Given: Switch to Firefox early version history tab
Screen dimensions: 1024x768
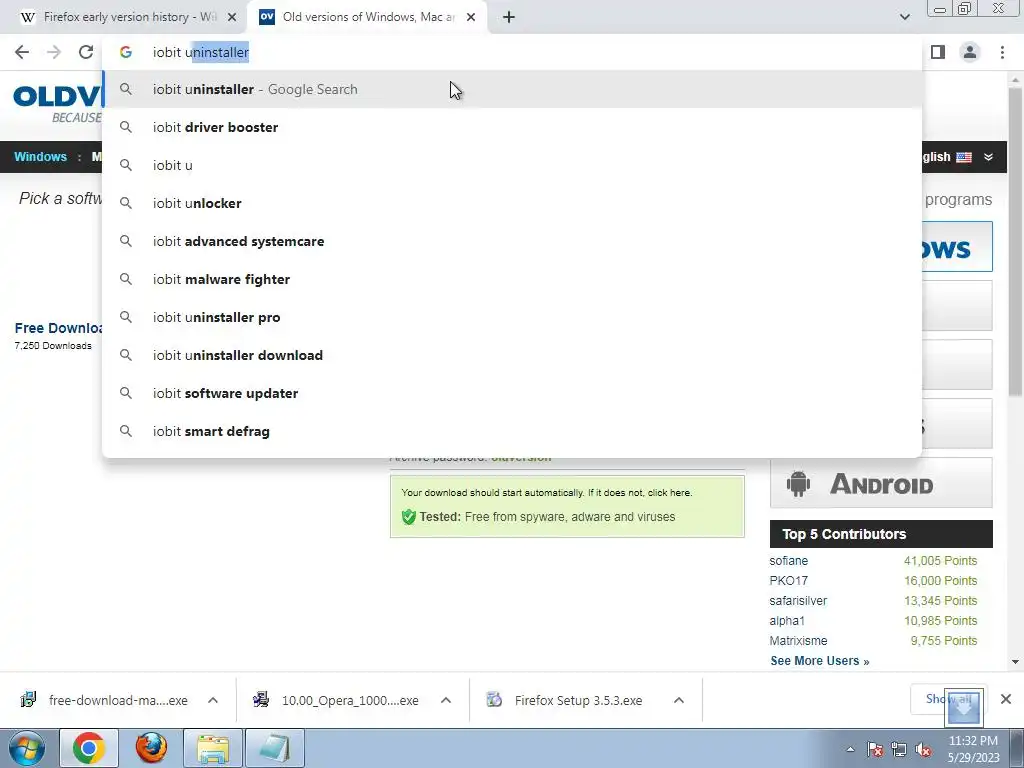Looking at the screenshot, I should coord(124,17).
